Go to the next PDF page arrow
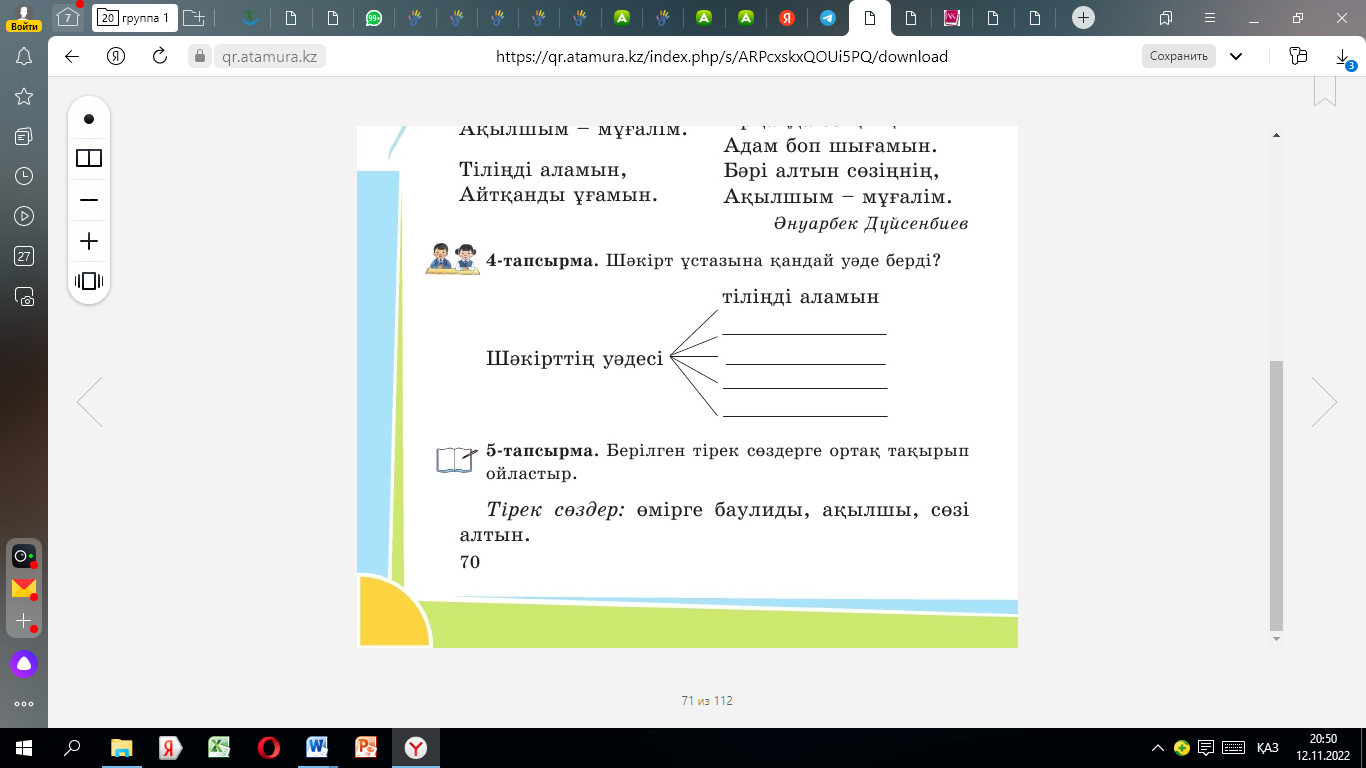 1324,403
